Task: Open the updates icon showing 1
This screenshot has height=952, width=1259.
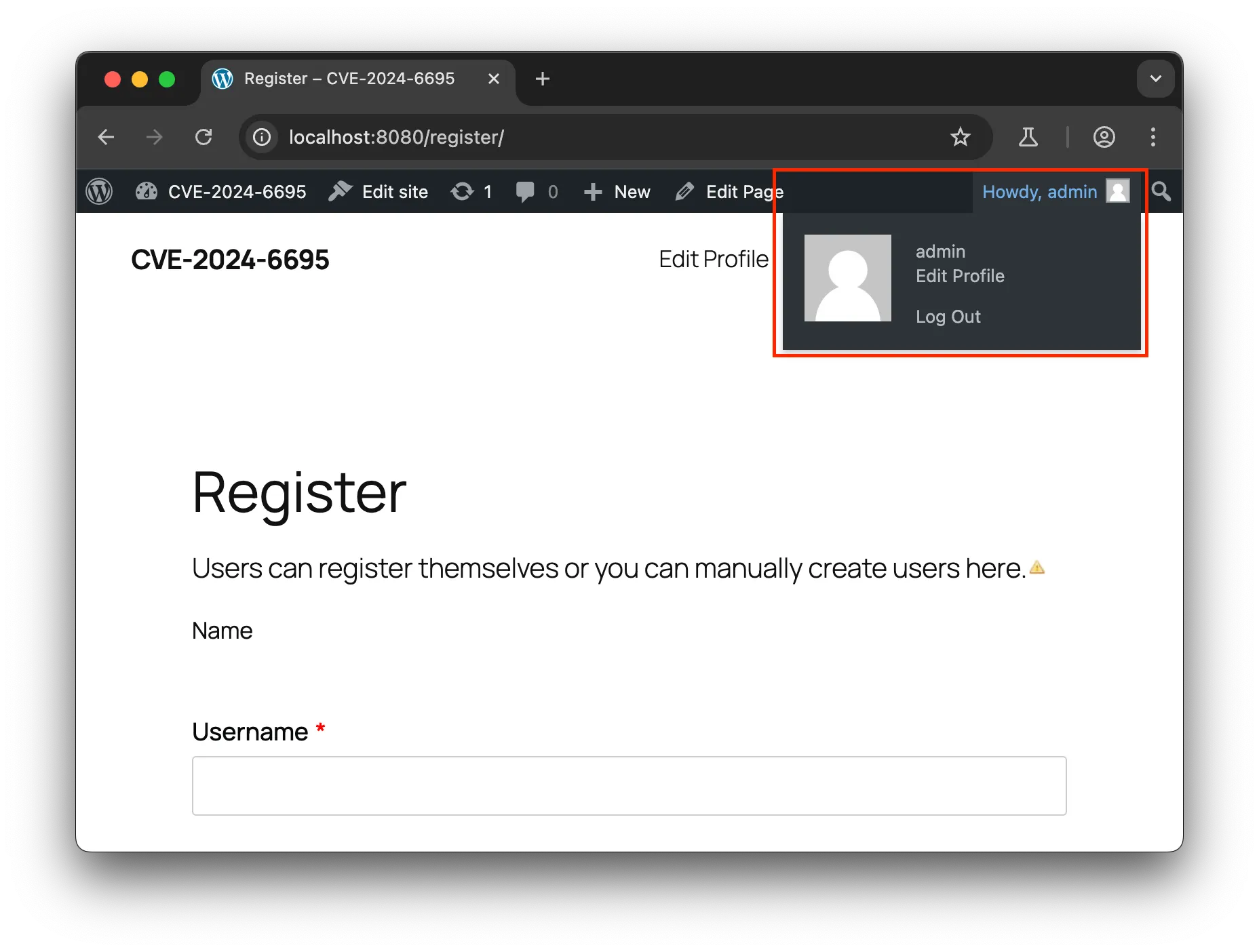Action: coord(471,192)
